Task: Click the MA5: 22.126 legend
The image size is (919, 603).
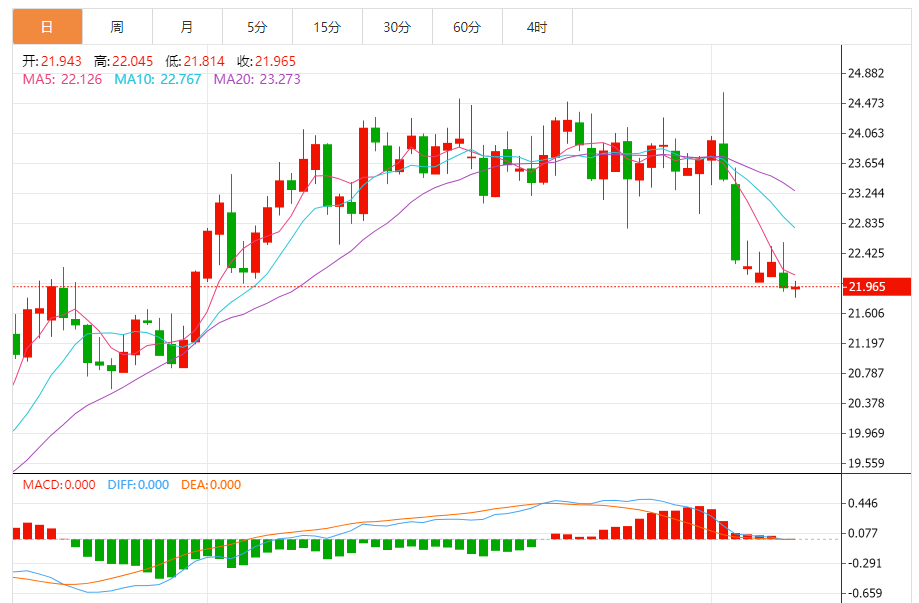Action: click(62, 79)
